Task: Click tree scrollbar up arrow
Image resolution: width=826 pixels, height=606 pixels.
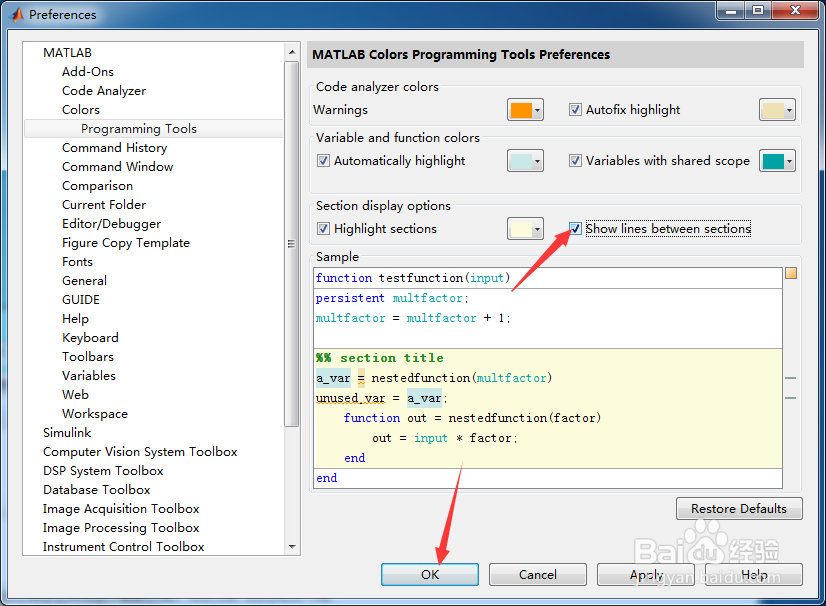Action: coord(292,52)
